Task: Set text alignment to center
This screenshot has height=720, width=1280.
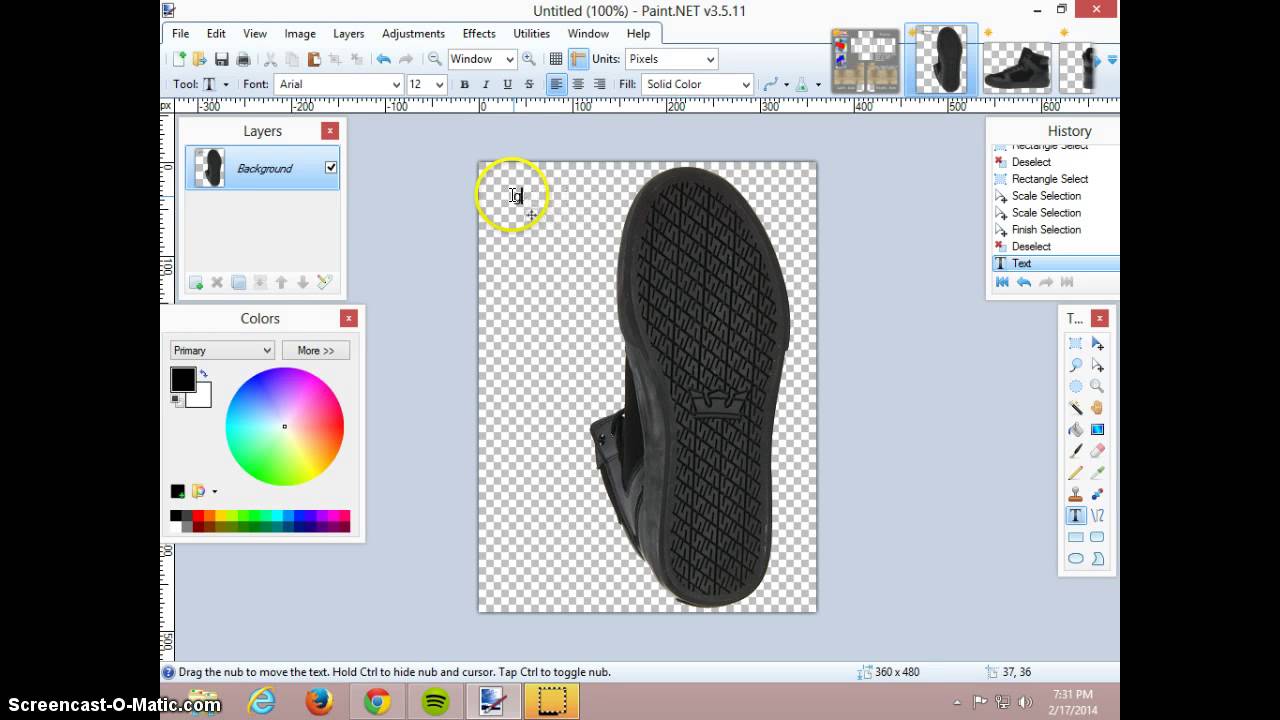Action: [578, 85]
